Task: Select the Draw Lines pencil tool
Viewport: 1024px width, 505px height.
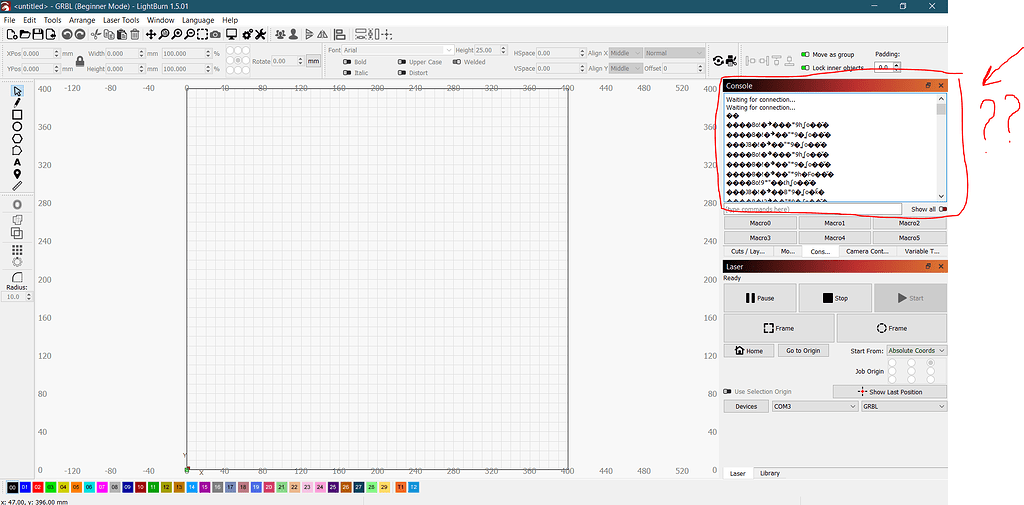Action: tap(17, 102)
